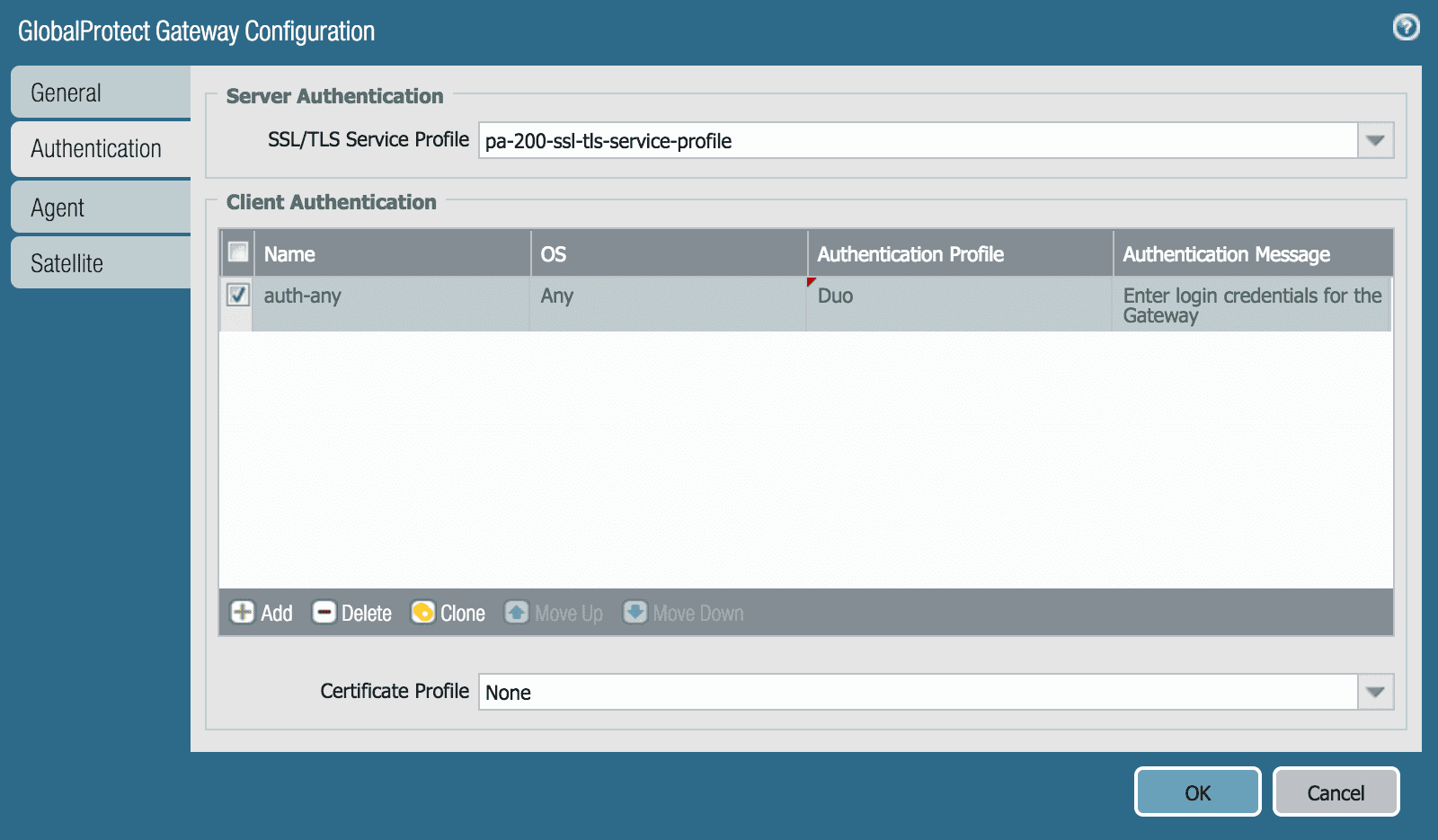Toggle the select-all checkbox in the table header
The width and height of the screenshot is (1438, 840).
click(236, 252)
